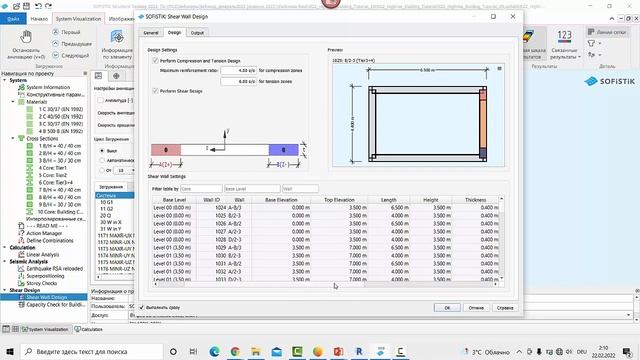
Task: Open the access dropdown in info panel
Action: [x=628, y=315]
